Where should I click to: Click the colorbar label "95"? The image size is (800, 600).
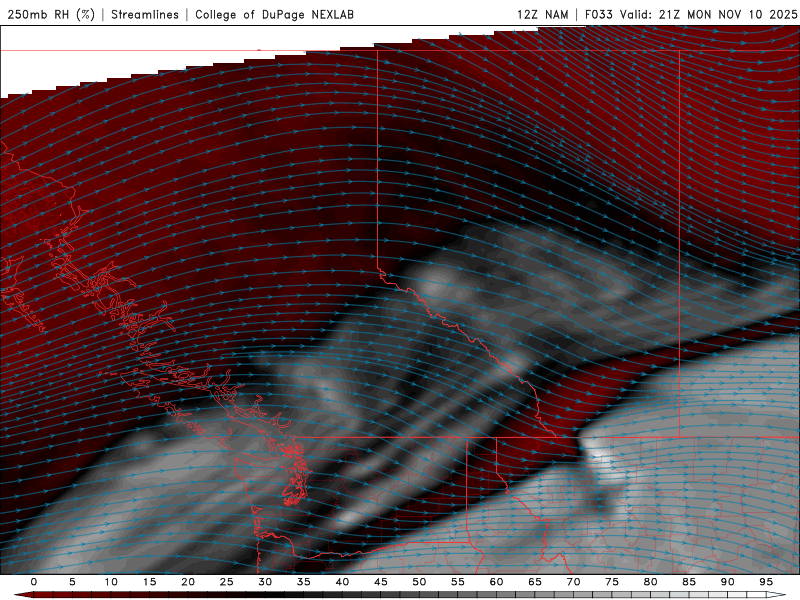point(766,582)
